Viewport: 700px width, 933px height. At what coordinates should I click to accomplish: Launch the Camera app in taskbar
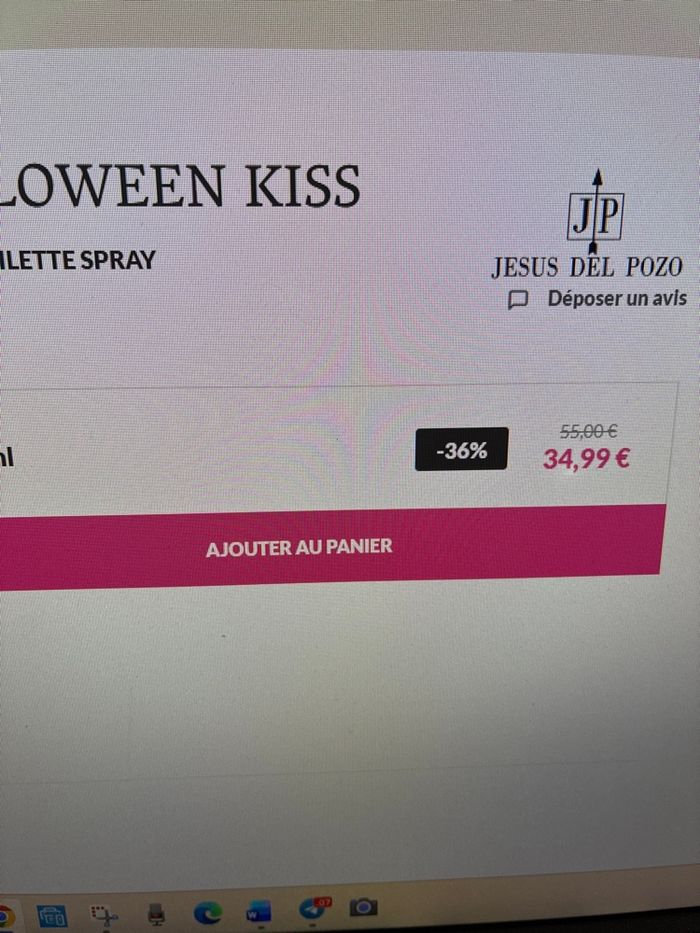tap(364, 907)
